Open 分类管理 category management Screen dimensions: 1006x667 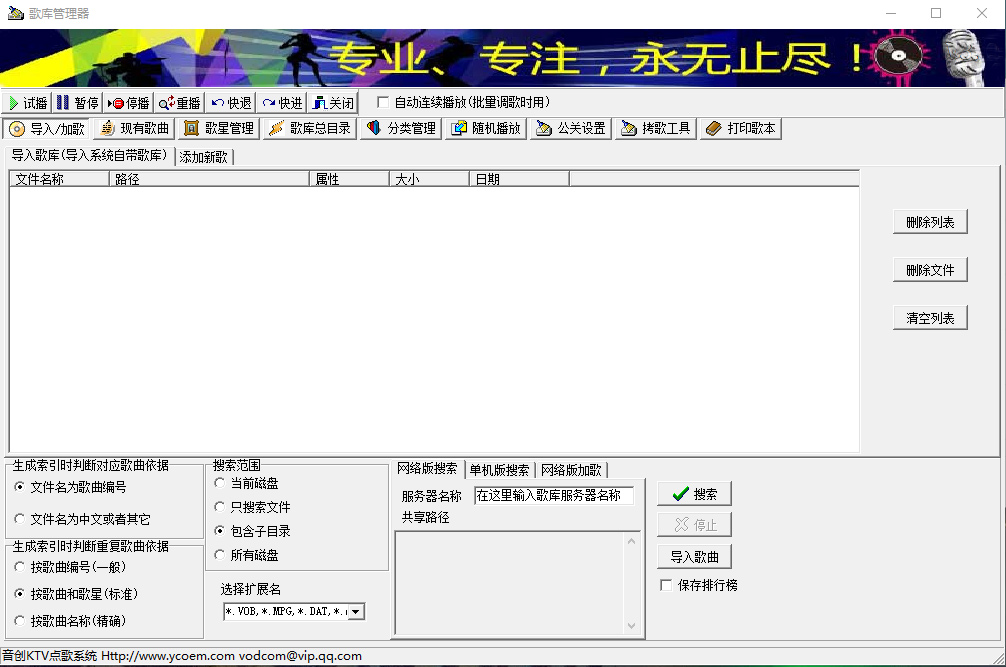[402, 129]
